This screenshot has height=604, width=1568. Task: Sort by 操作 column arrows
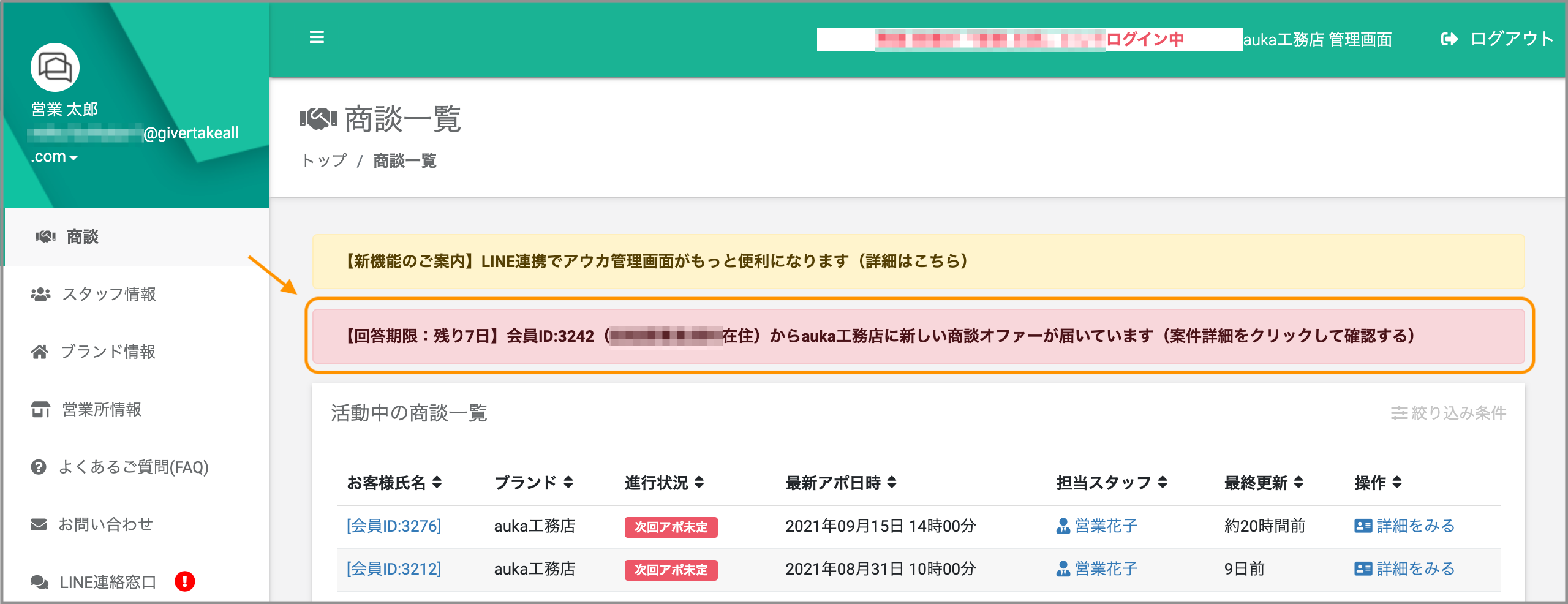pyautogui.click(x=1396, y=483)
